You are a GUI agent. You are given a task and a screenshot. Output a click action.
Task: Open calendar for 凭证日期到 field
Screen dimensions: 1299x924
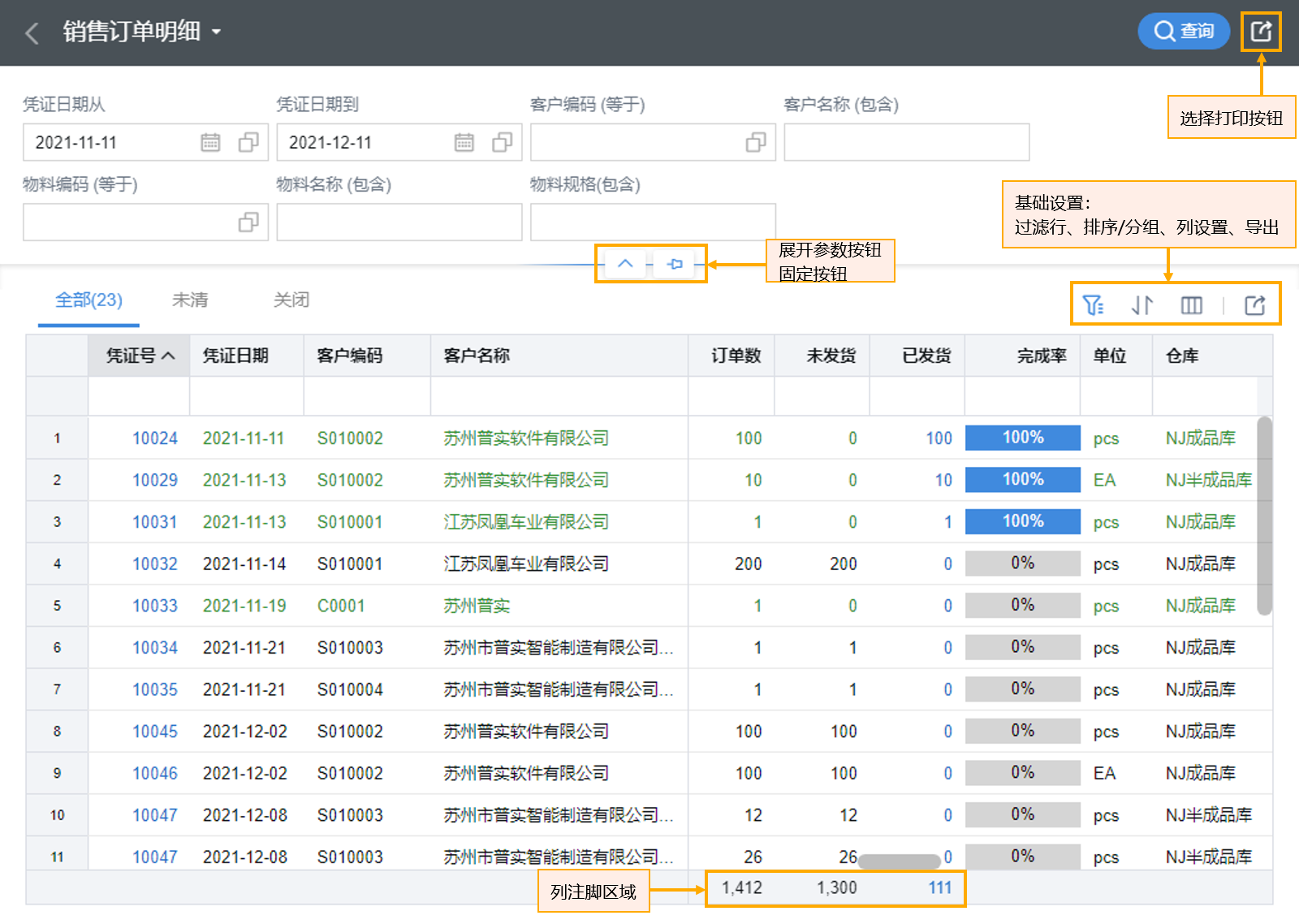(x=464, y=142)
